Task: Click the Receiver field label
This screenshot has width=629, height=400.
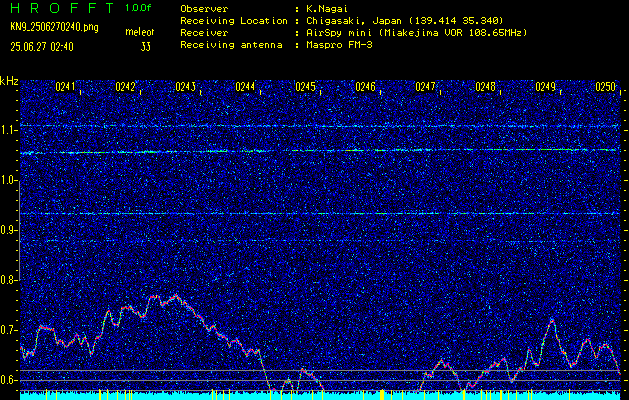Action: click(204, 33)
